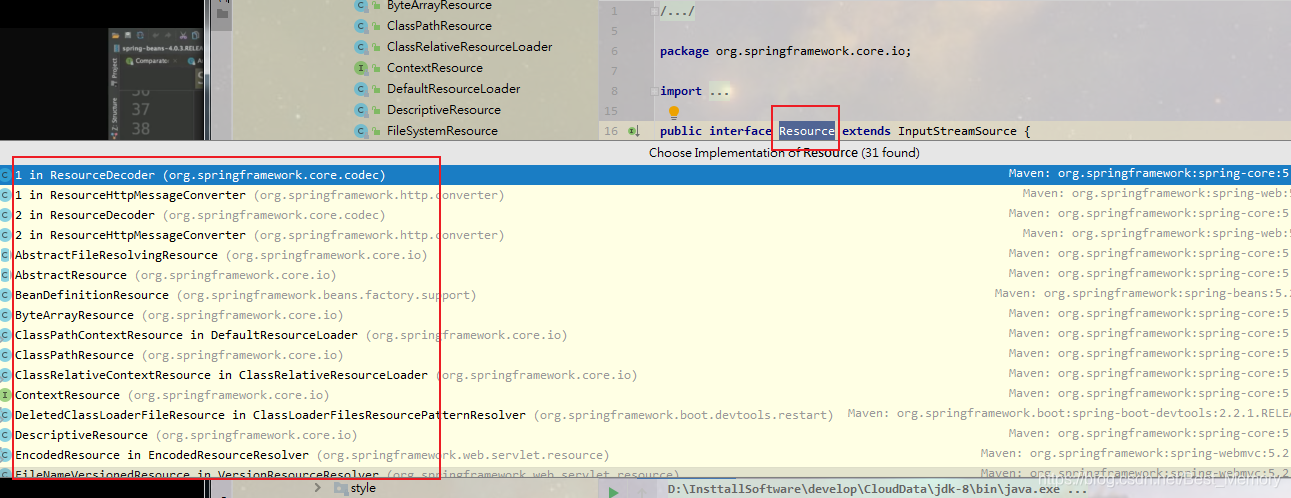Choose '2 in ResourceDecoder' entry
This screenshot has width=1291, height=498.
(645, 215)
